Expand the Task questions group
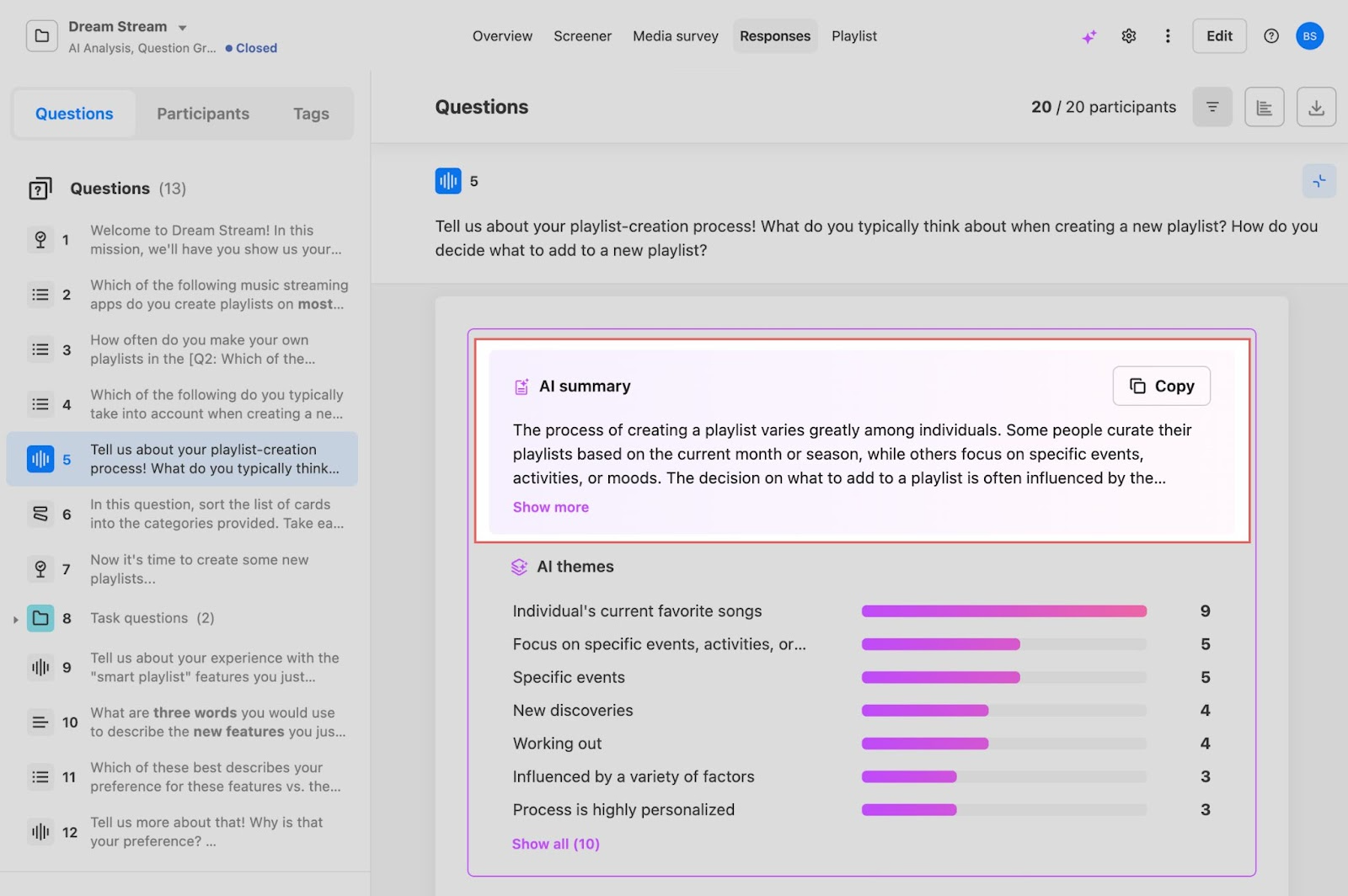This screenshot has height=896, width=1348. click(16, 619)
